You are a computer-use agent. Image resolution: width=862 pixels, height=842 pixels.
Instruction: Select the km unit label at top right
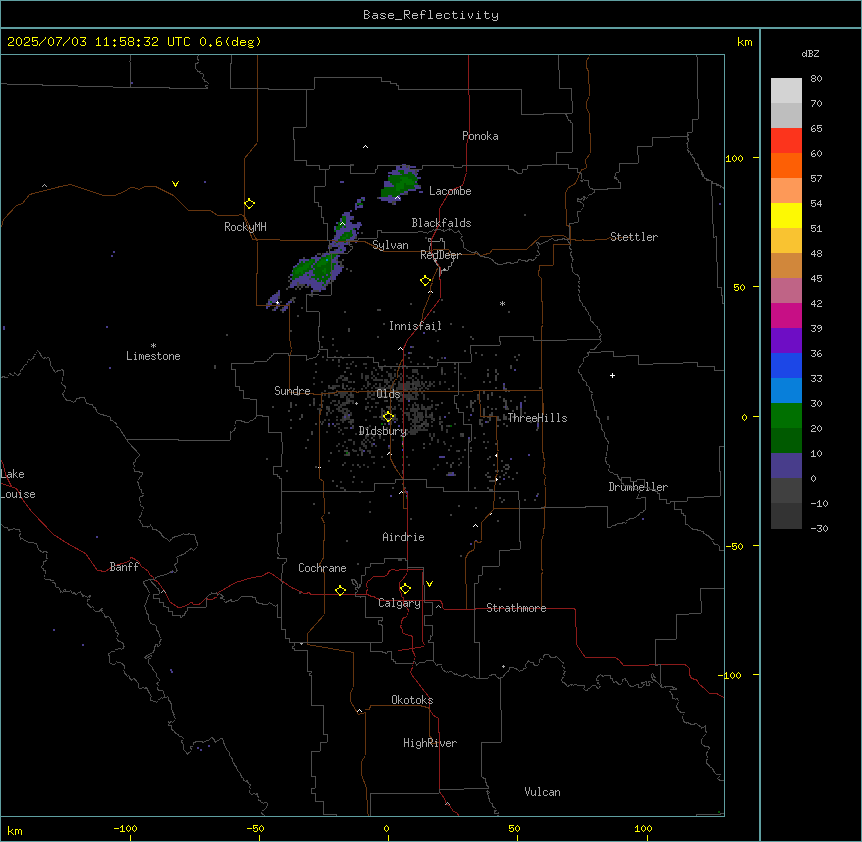(744, 42)
